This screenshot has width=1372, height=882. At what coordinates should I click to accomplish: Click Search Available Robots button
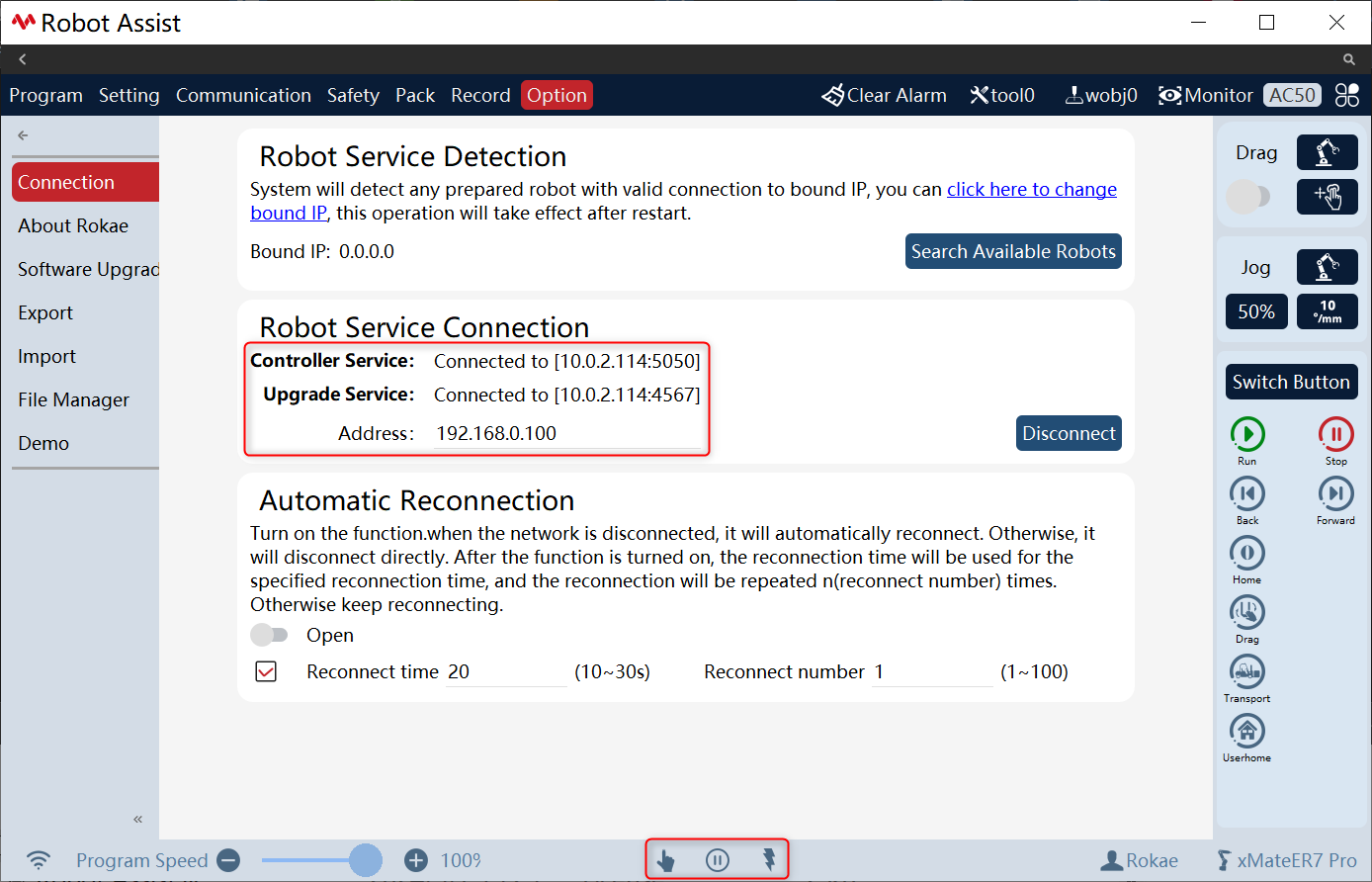tap(1013, 251)
